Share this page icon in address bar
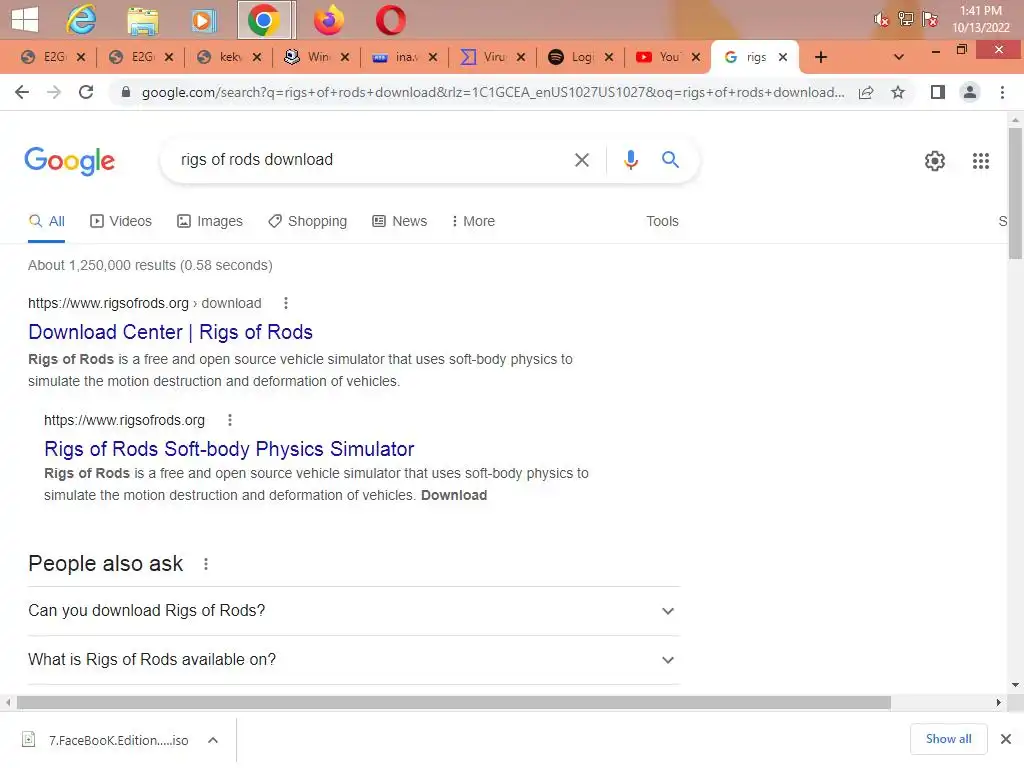 coord(866,92)
